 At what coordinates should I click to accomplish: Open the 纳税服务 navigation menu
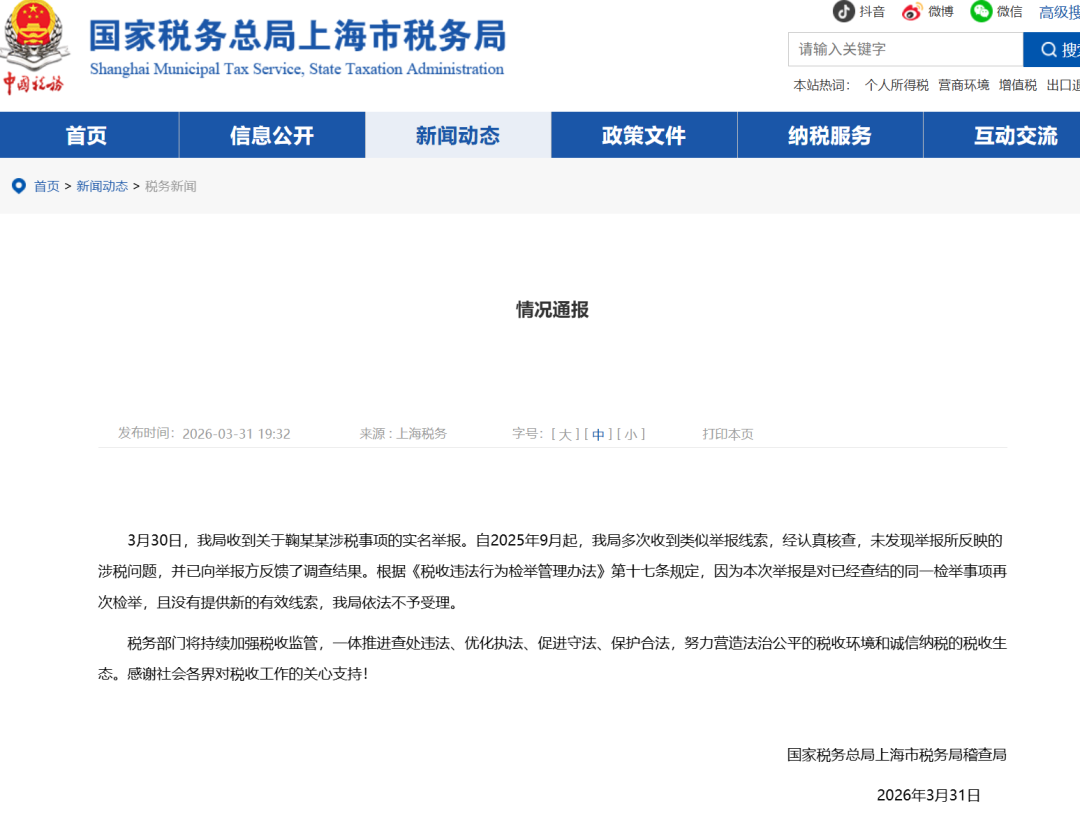(829, 136)
